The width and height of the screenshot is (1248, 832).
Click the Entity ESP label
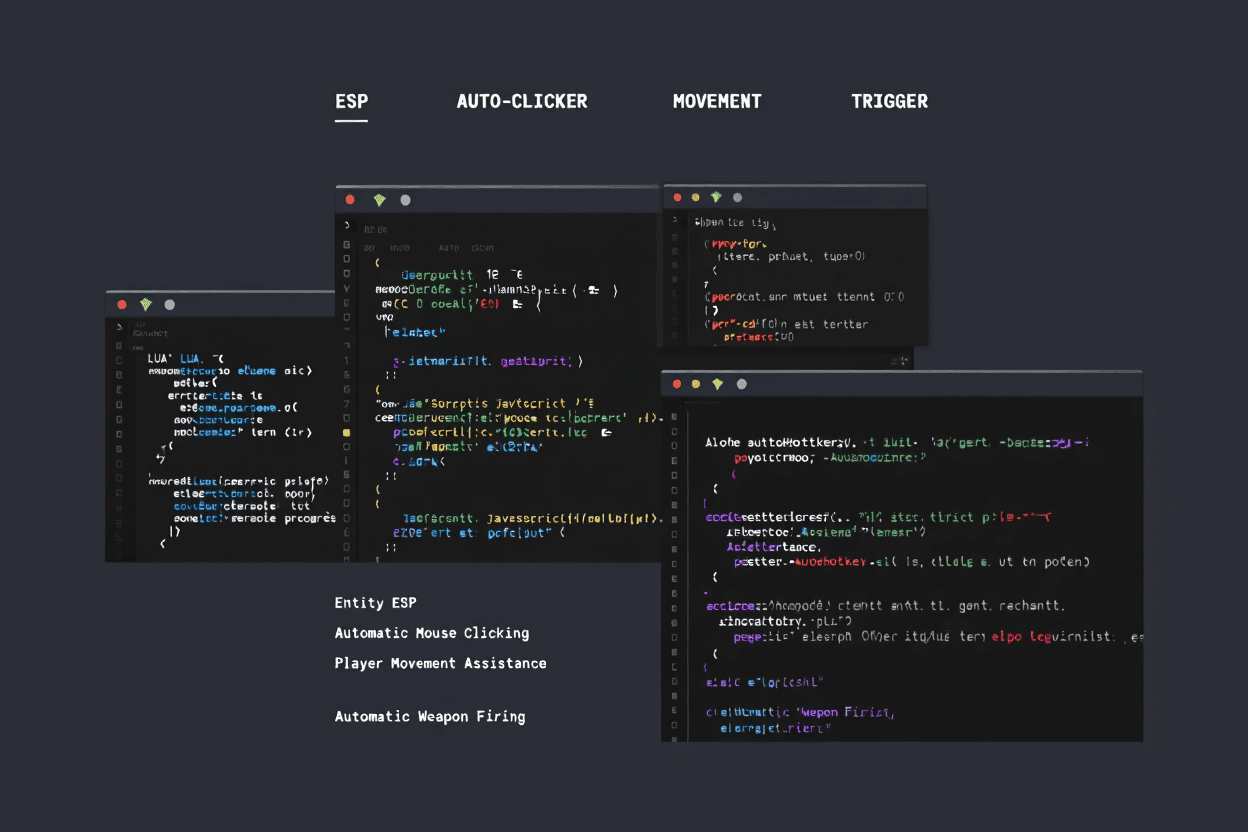coord(375,603)
